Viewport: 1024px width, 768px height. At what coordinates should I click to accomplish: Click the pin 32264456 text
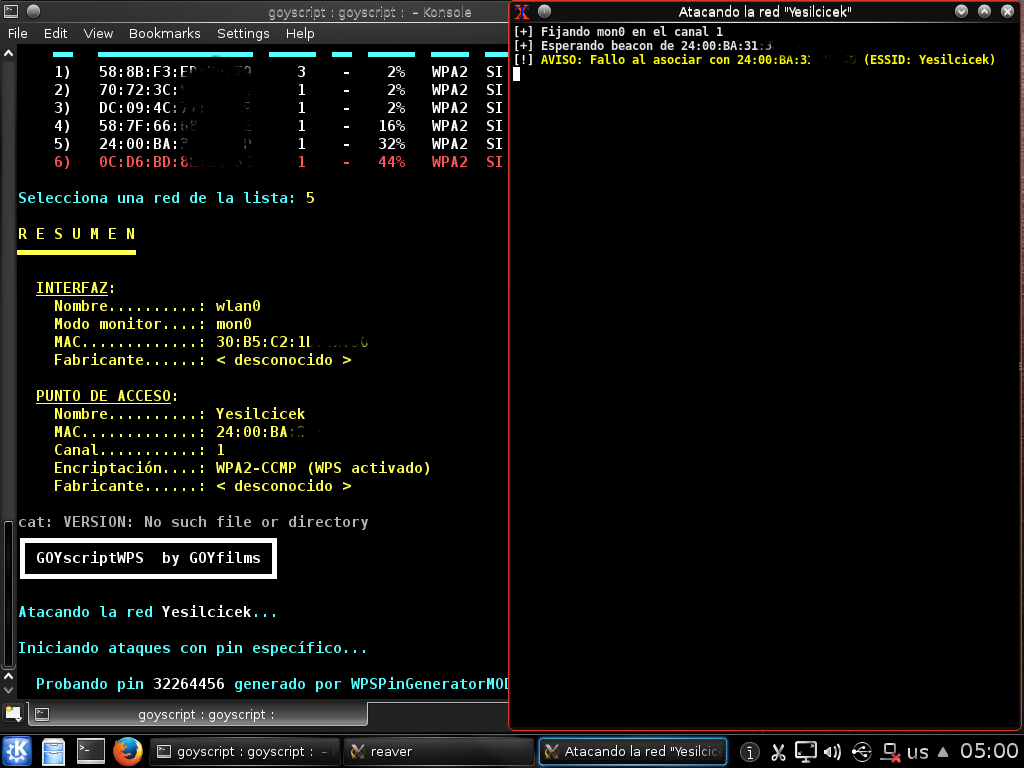pos(189,684)
